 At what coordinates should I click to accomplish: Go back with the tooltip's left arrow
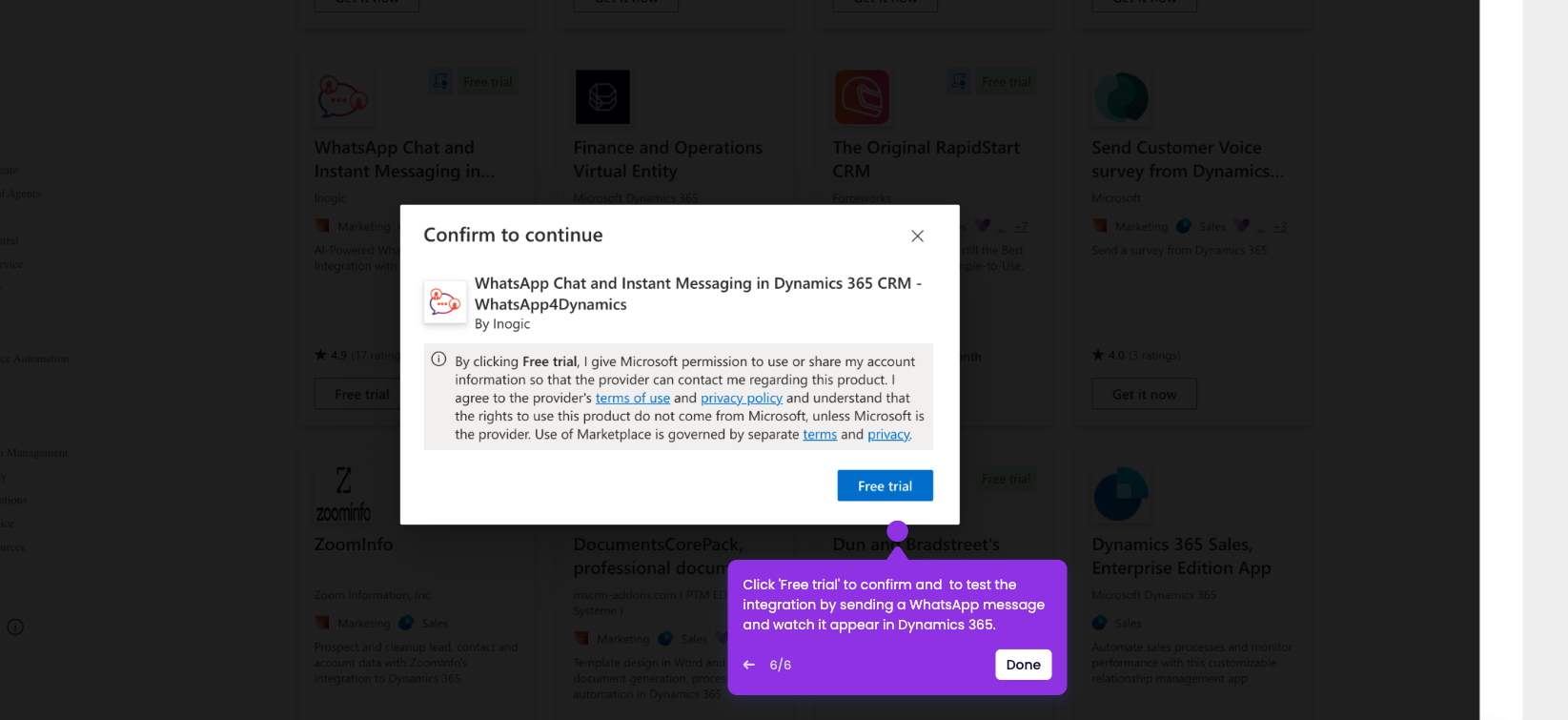(749, 665)
